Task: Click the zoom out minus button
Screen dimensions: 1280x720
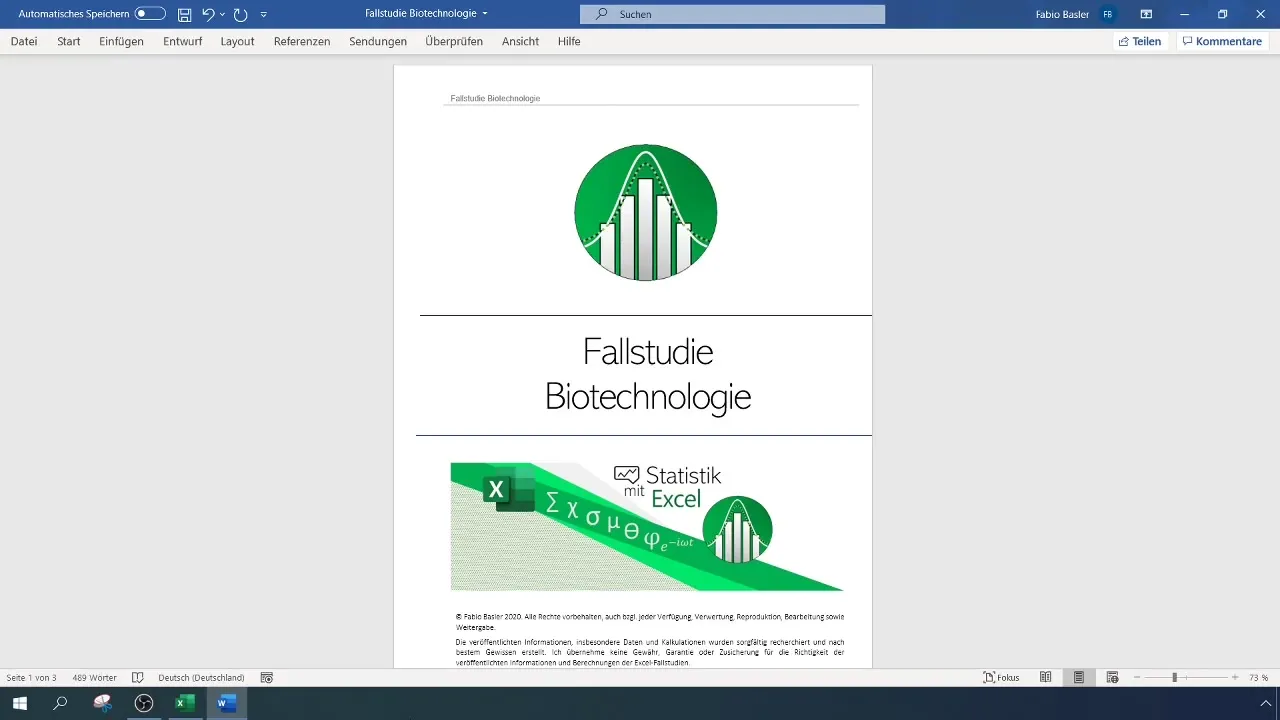Action: point(1138,677)
